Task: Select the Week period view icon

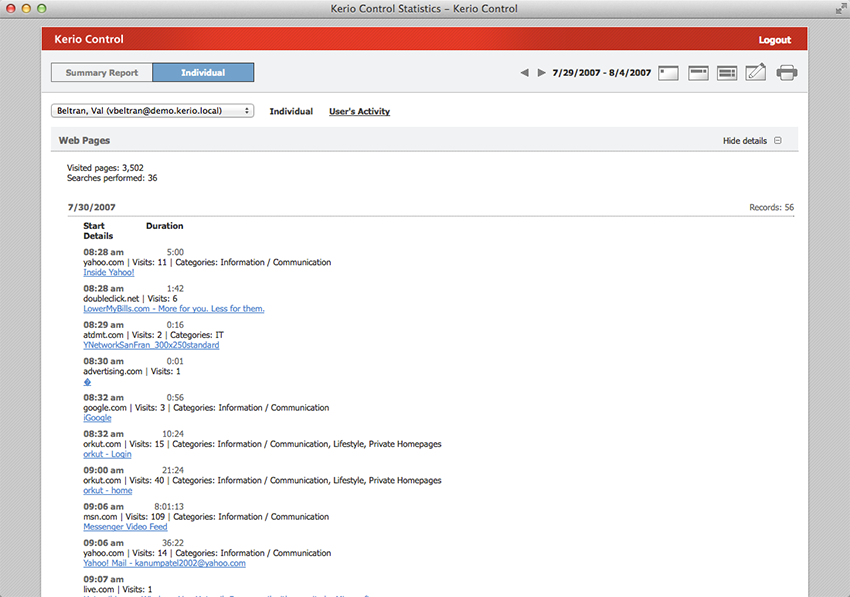Action: (x=698, y=73)
